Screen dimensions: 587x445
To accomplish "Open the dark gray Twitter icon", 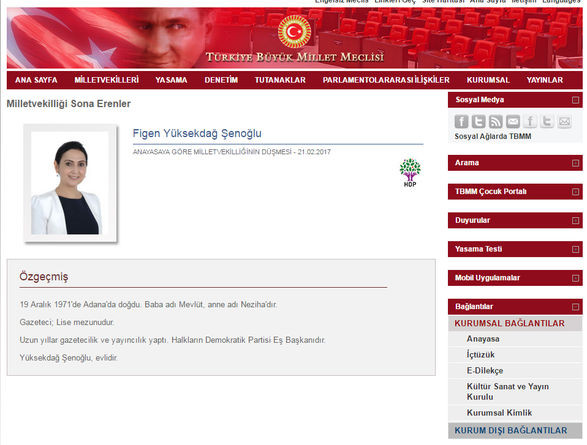I will click(478, 122).
